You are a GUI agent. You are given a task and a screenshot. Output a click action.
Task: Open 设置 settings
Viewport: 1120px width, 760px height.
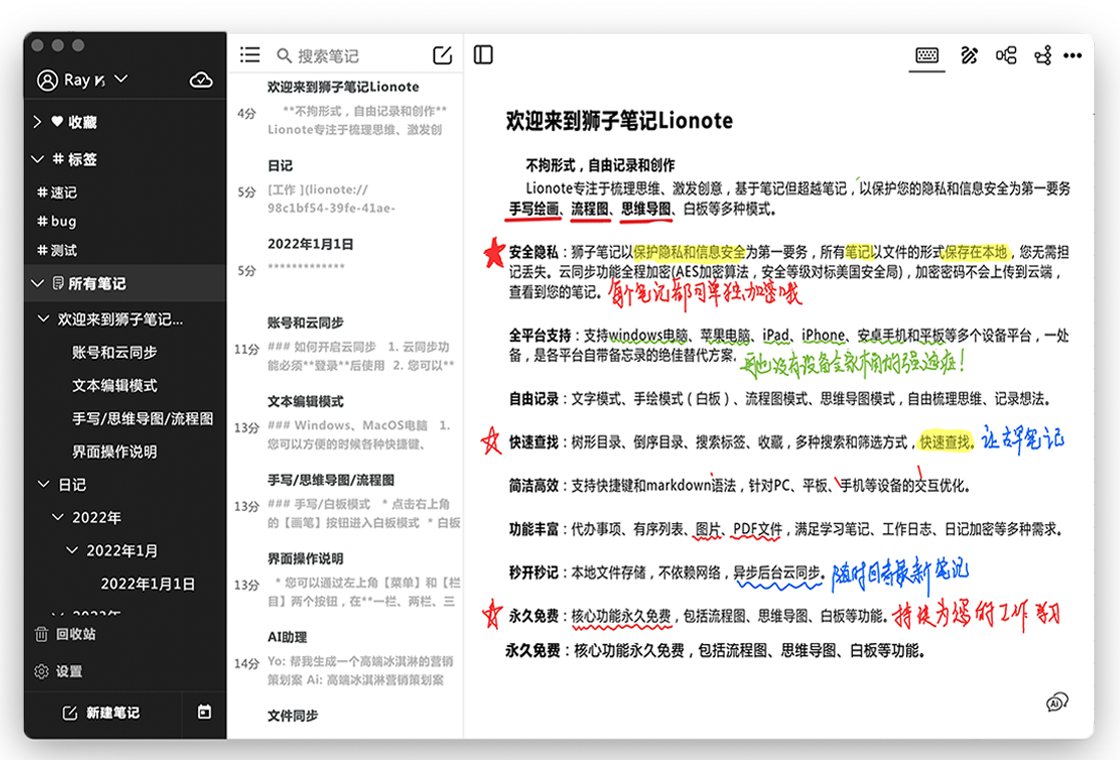(x=59, y=671)
